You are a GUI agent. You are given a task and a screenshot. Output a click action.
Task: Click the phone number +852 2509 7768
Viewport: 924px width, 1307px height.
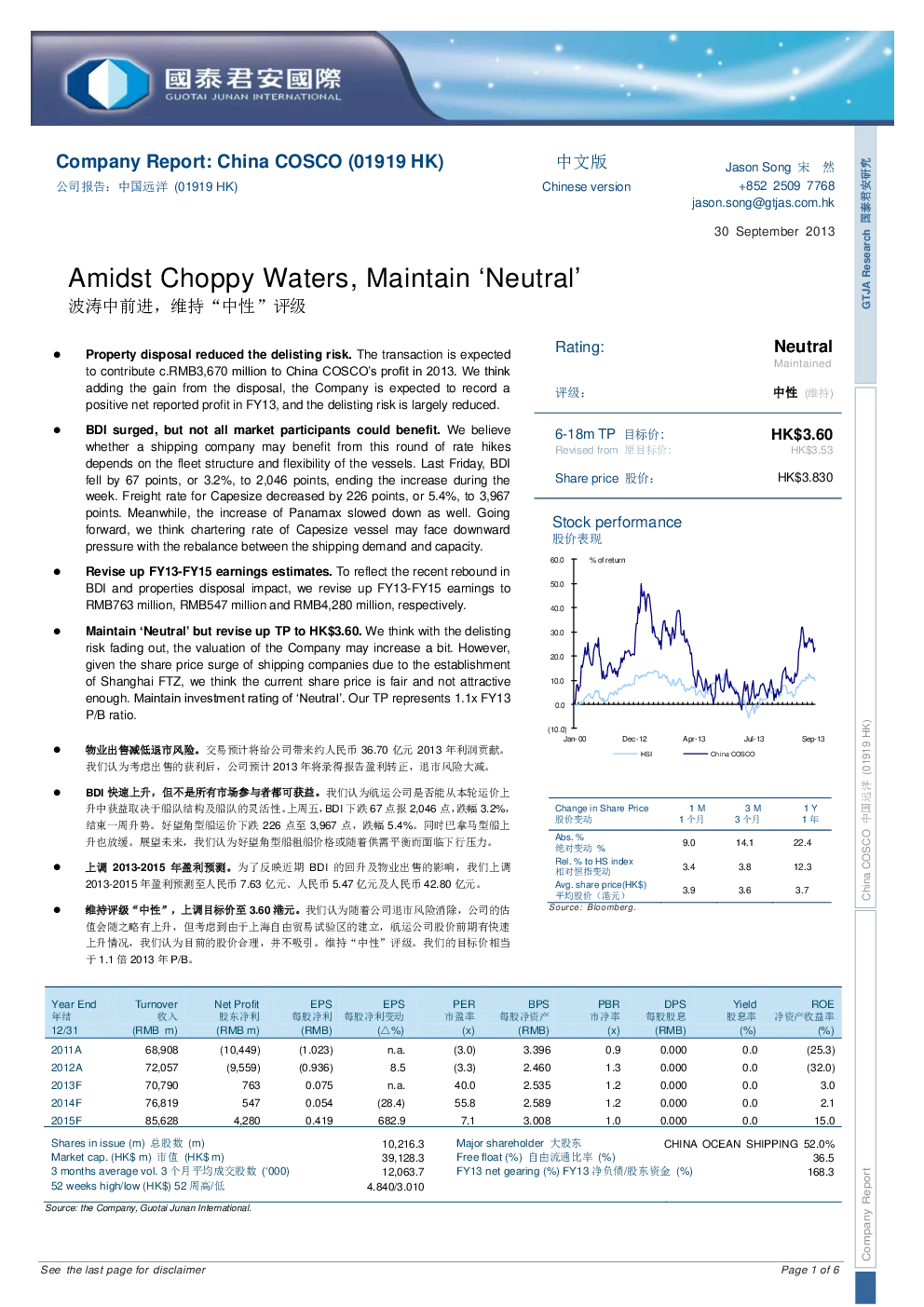[786, 186]
